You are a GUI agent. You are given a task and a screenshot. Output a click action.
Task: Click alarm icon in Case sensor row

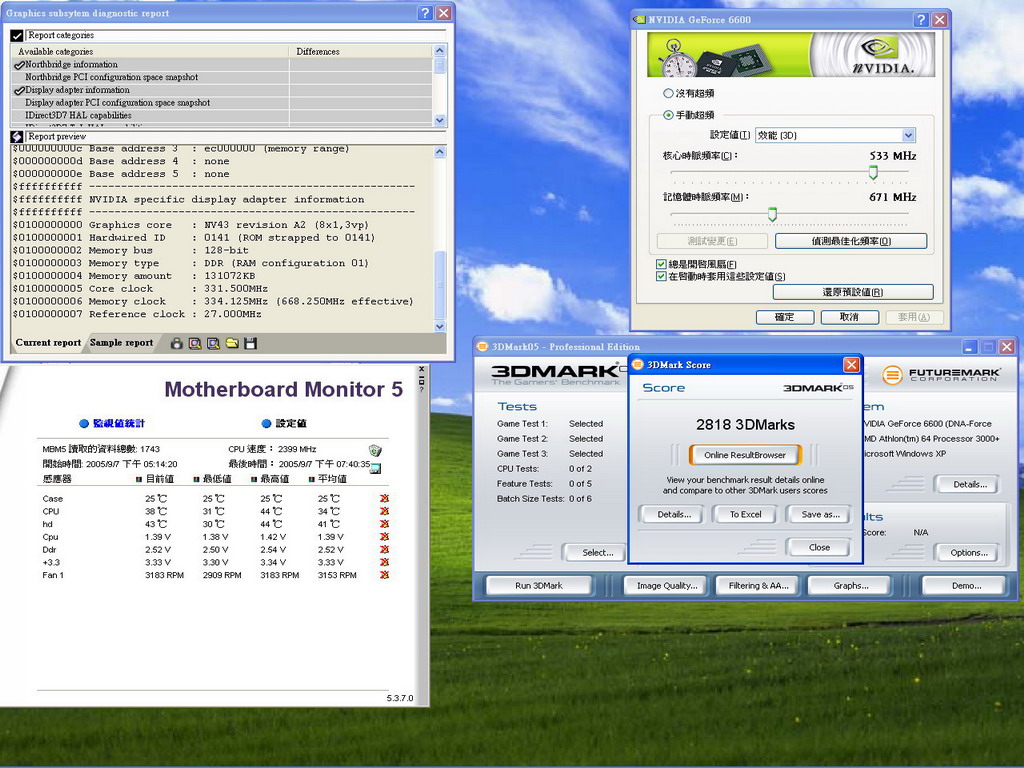pos(384,498)
